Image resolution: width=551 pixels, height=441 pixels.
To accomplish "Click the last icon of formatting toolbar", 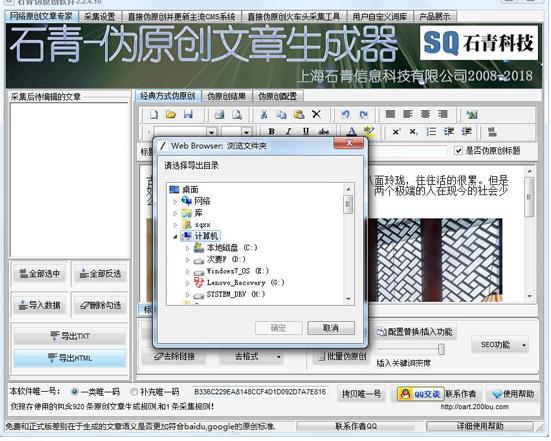I will click(492, 132).
